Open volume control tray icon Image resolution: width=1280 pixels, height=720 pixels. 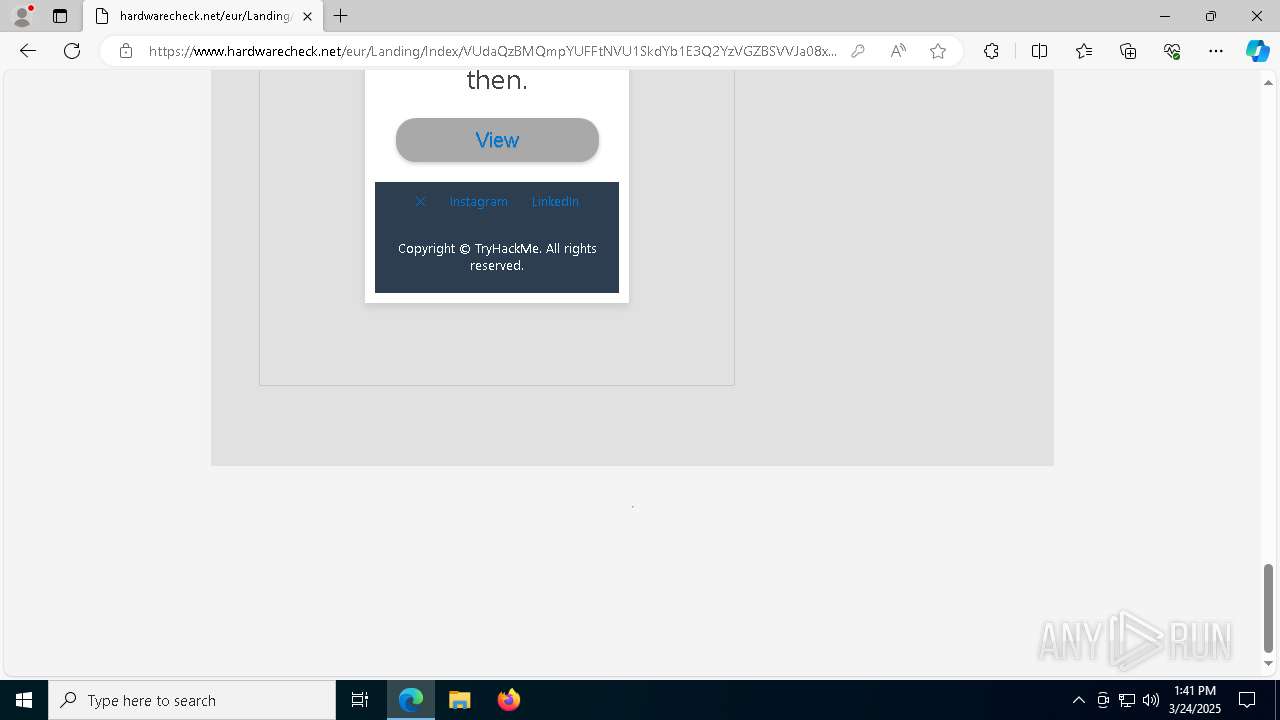point(1151,700)
